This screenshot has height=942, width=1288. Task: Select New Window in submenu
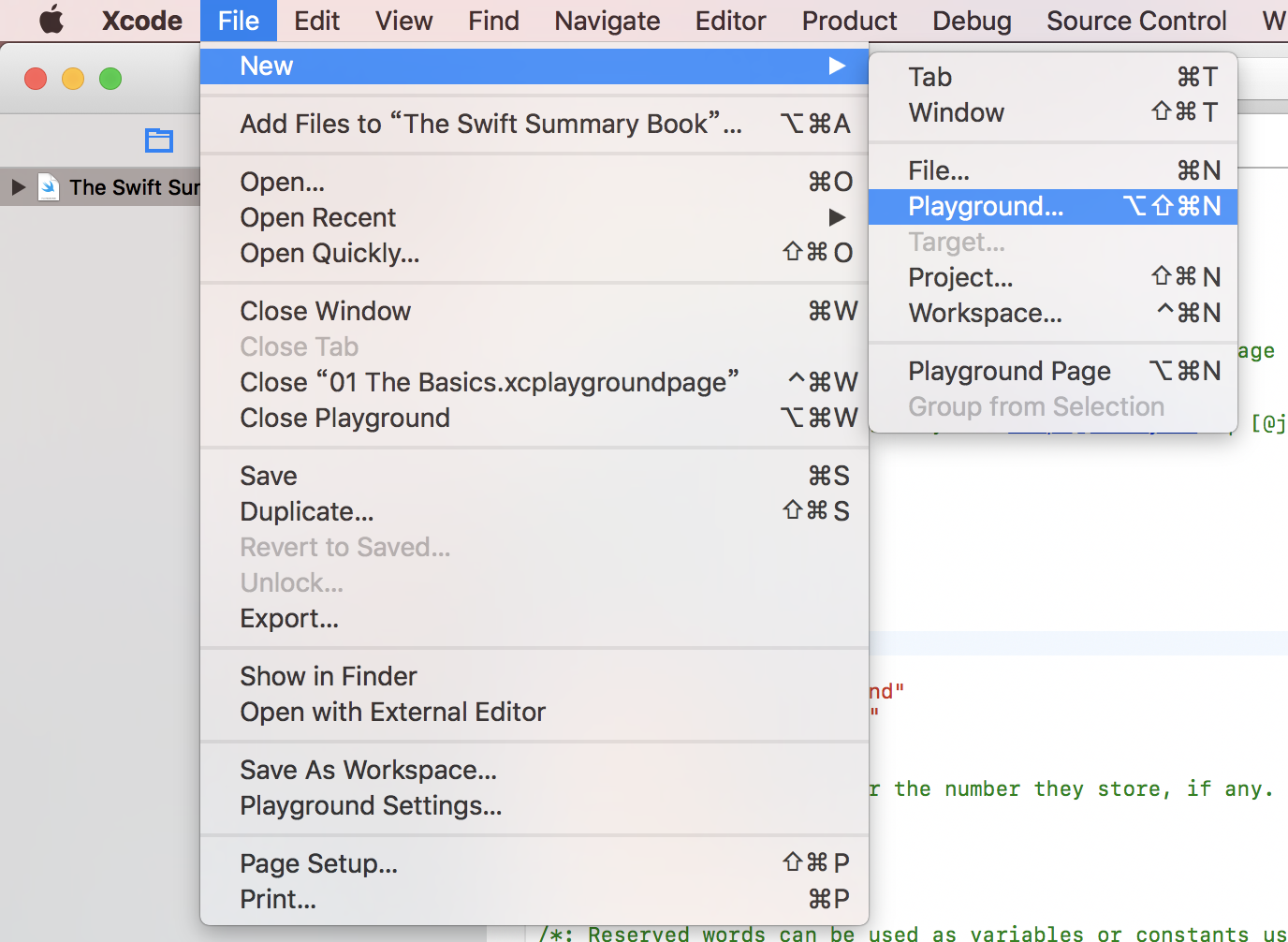1053,112
